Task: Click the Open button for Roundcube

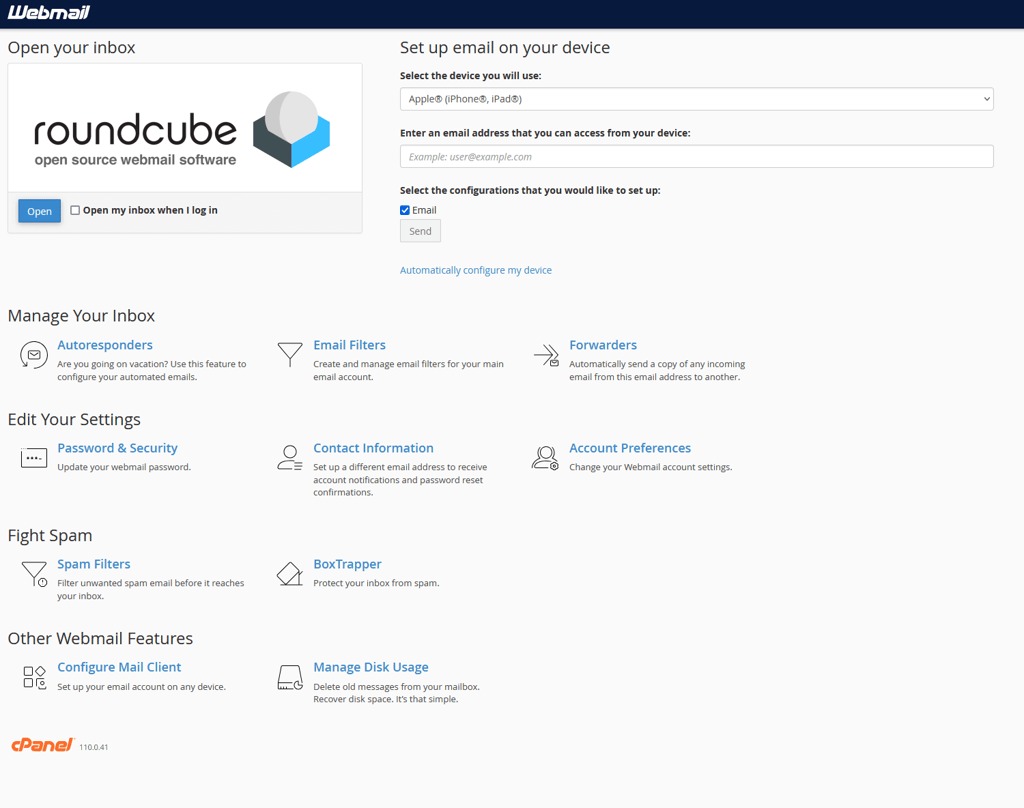Action: click(x=39, y=211)
